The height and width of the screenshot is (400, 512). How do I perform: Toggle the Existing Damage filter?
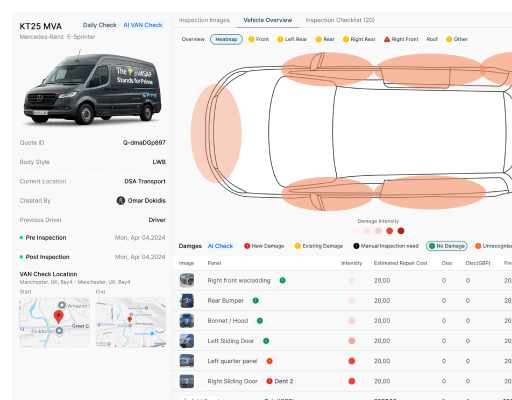(x=319, y=246)
